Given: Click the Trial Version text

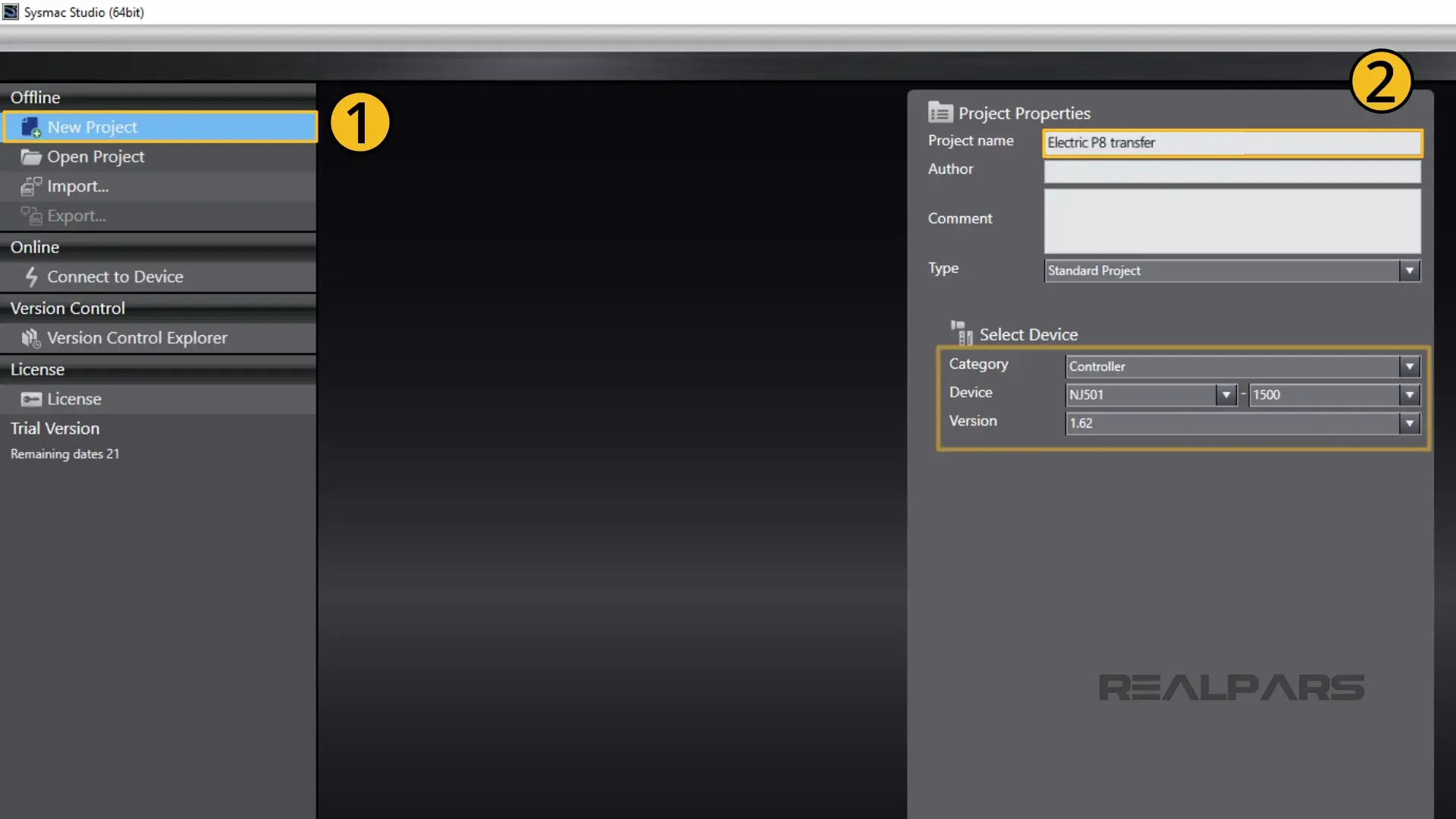Looking at the screenshot, I should pyautogui.click(x=55, y=428).
